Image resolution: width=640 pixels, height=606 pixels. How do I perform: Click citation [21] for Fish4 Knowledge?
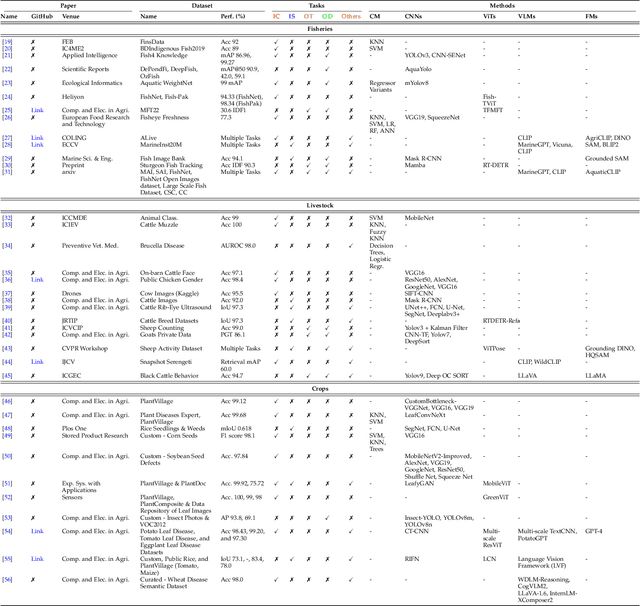pos(7,55)
